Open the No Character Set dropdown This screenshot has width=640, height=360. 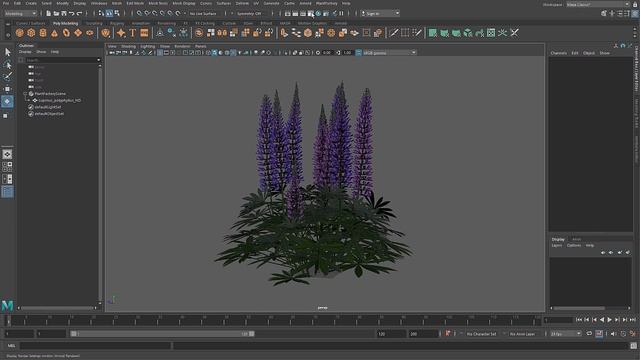coord(481,334)
